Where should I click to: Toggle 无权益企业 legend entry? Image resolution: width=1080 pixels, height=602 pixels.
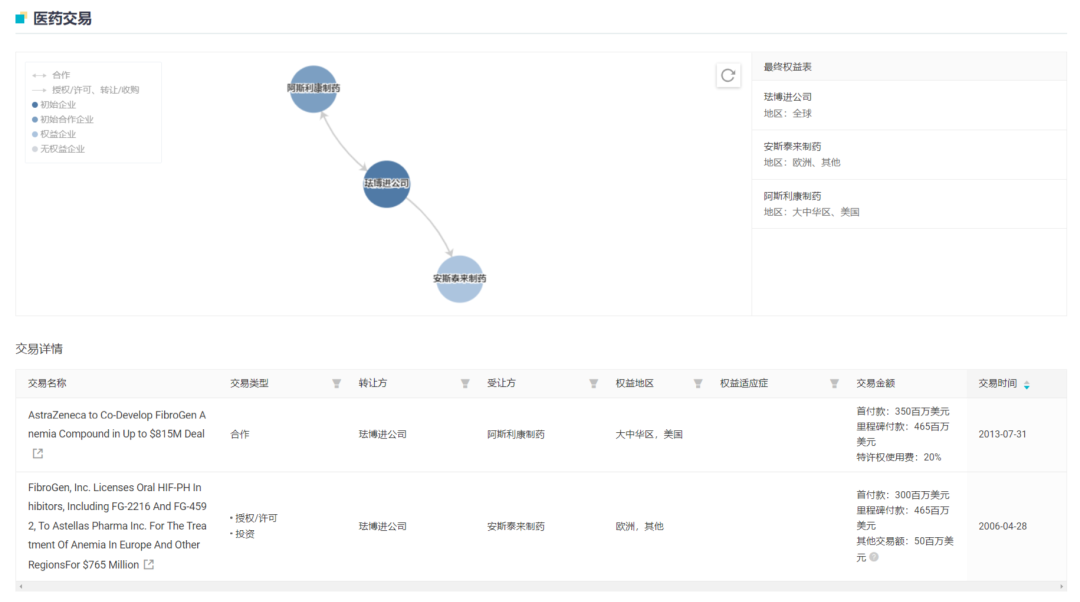[x=59, y=149]
